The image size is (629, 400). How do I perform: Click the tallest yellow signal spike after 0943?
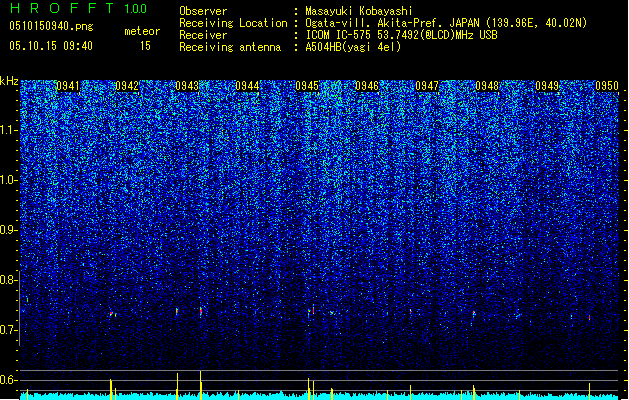click(201, 385)
